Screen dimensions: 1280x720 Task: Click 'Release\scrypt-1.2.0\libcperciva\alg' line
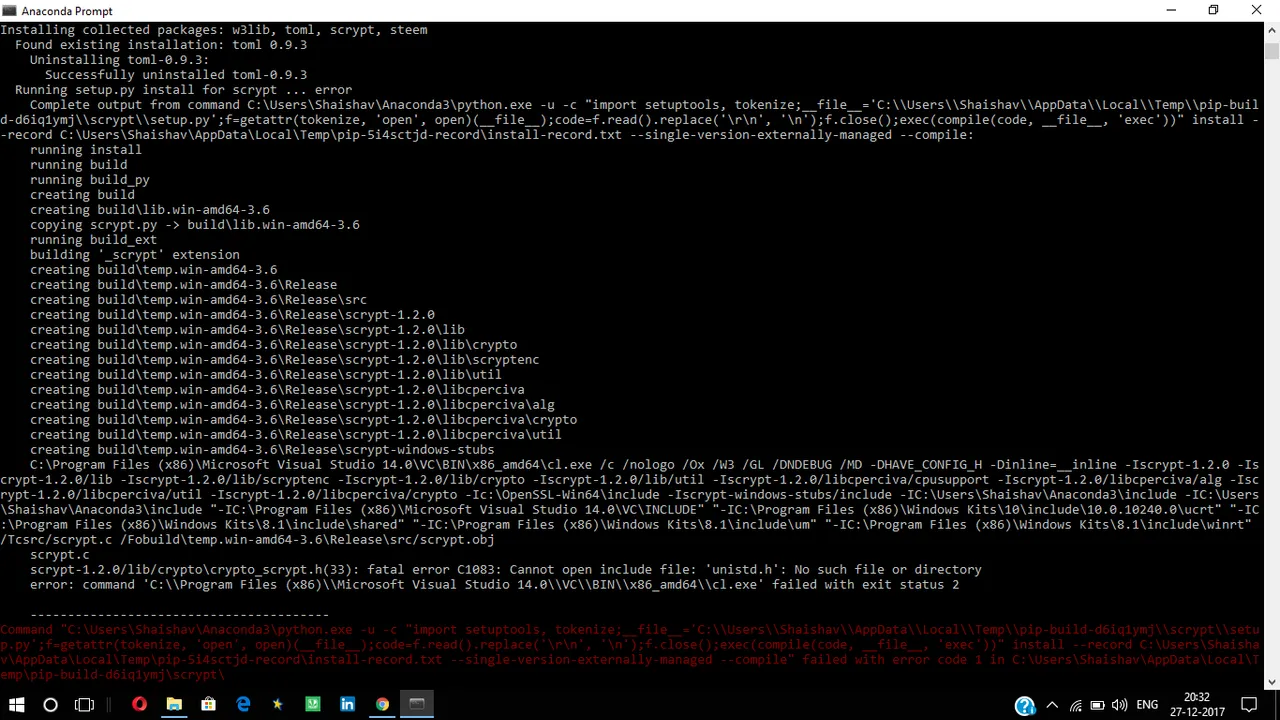point(292,405)
